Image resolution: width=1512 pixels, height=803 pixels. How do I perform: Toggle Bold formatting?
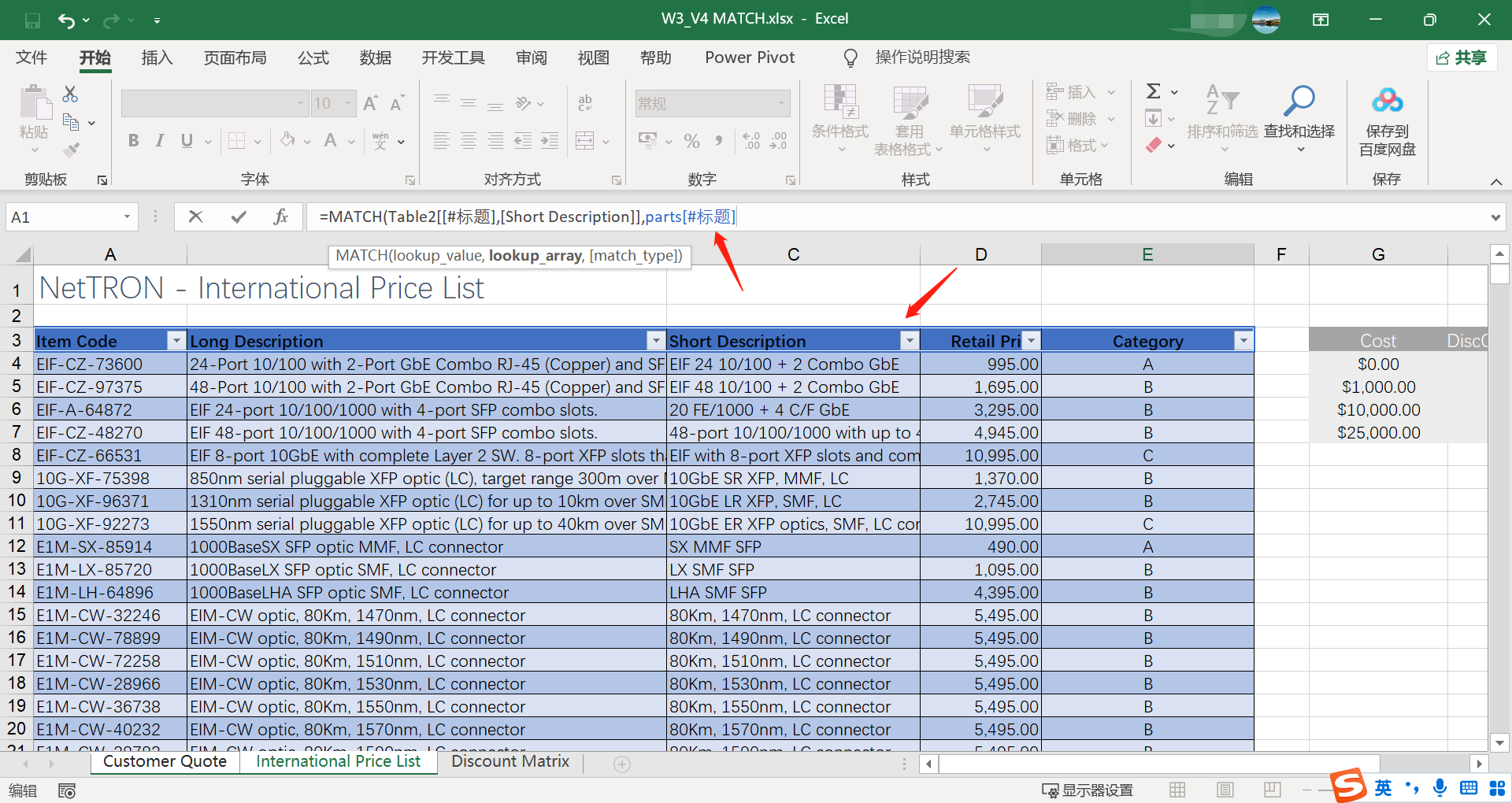pyautogui.click(x=134, y=141)
